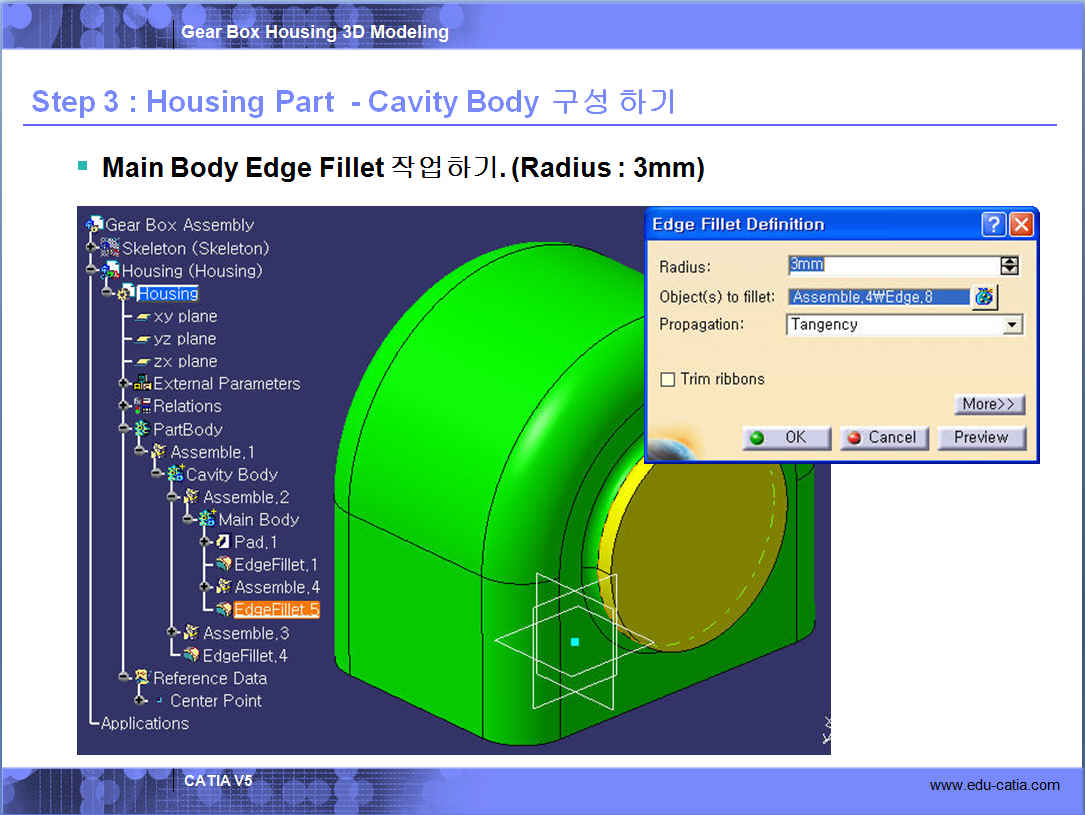Click the dialog help question mark icon
The width and height of the screenshot is (1085, 815).
[993, 224]
